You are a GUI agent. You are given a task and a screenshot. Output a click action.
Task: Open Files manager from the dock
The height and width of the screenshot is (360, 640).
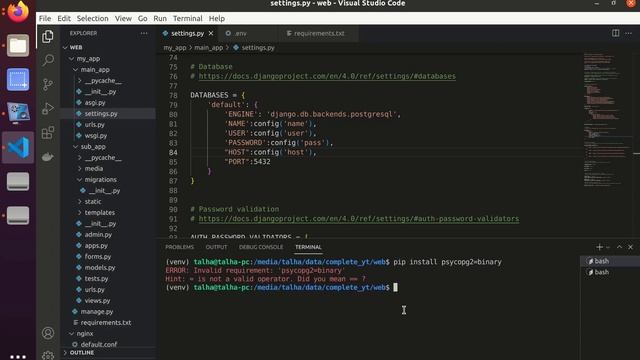coord(18,45)
